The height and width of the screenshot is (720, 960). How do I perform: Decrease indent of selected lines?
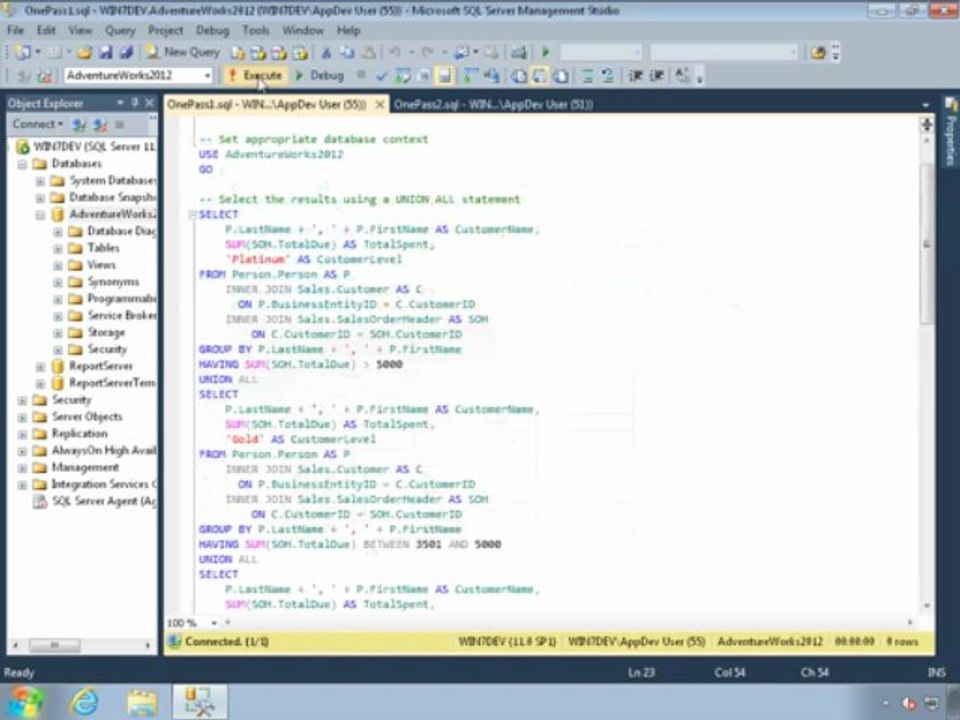[636, 76]
